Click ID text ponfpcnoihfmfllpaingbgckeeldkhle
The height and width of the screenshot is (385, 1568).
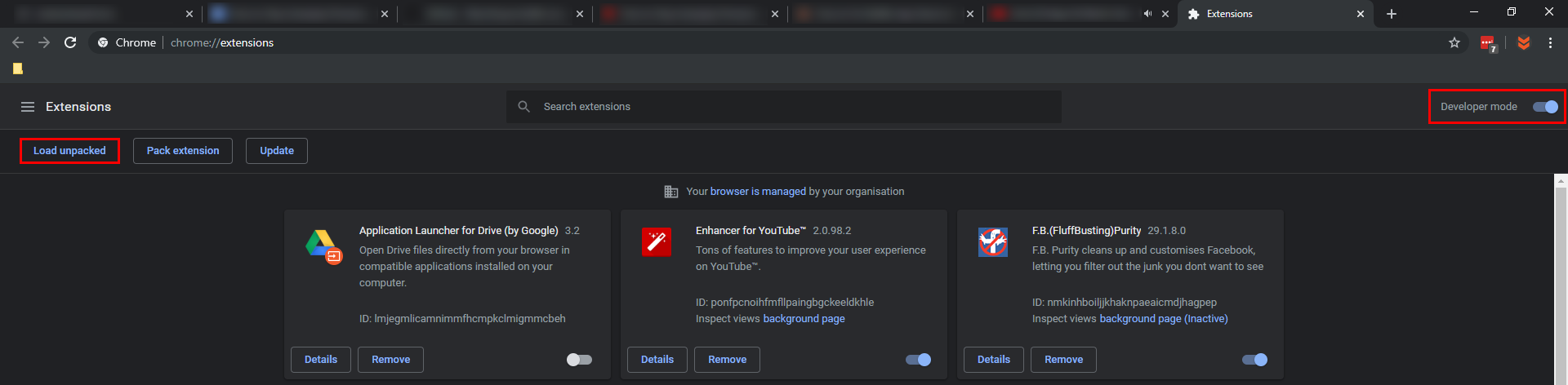792,303
